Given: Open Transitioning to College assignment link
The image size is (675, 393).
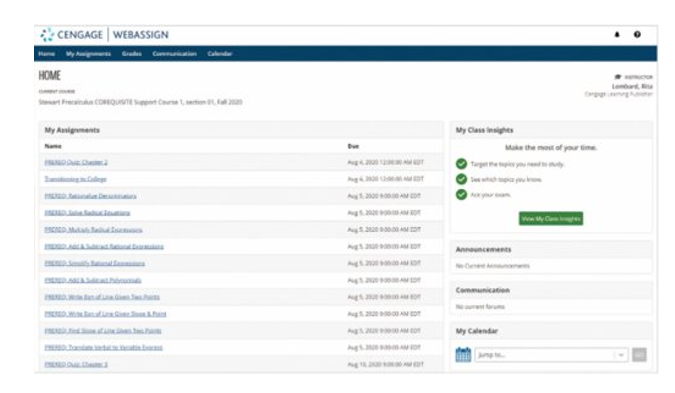Looking at the screenshot, I should coord(75,179).
